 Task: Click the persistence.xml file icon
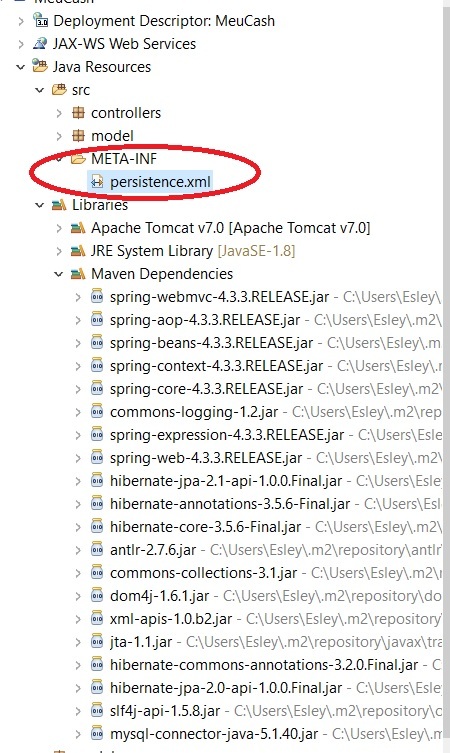pyautogui.click(x=97, y=182)
